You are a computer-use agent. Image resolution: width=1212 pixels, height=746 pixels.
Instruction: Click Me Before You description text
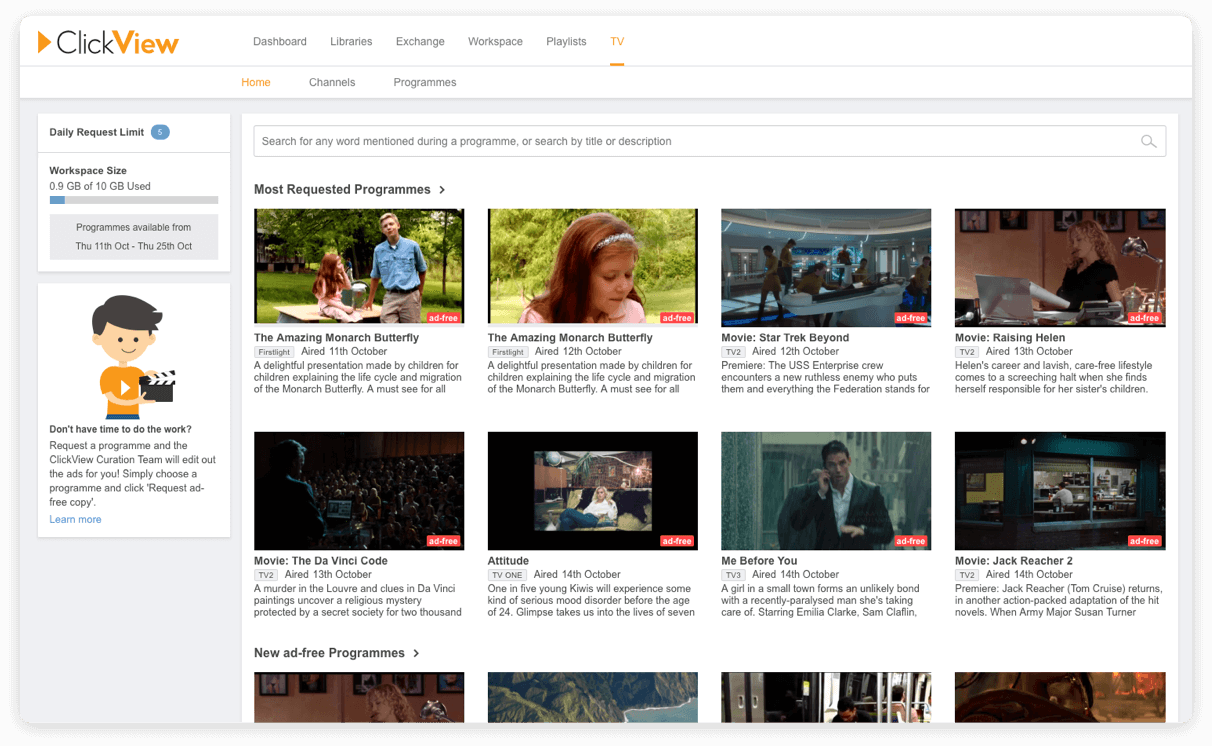pyautogui.click(x=821, y=601)
